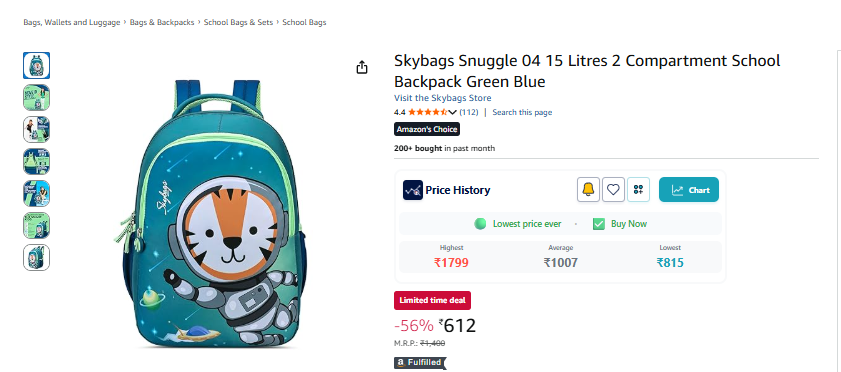The height and width of the screenshot is (372, 841).
Task: Click the main tiger astronaut backpack image
Action: coord(210,213)
